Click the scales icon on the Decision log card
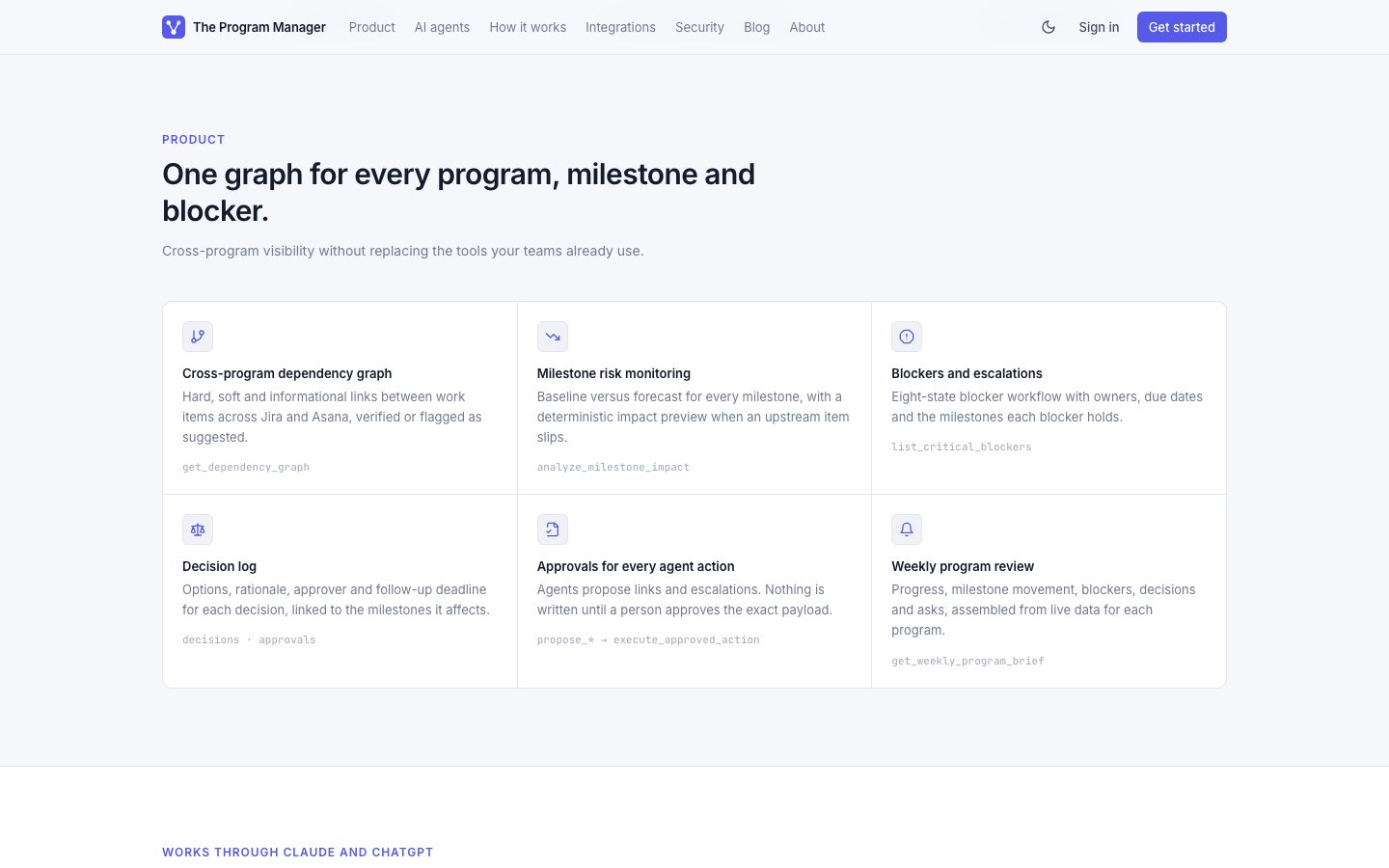 click(x=198, y=529)
